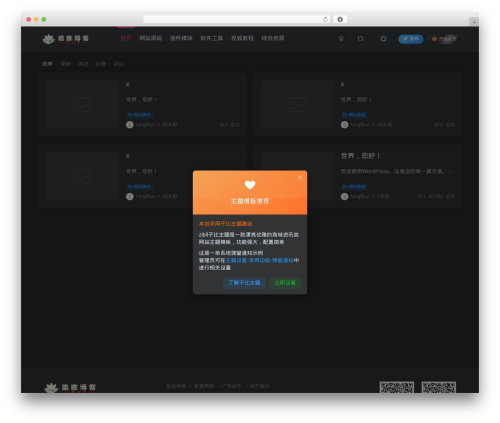Viewport: 500px width, 423px height.
Task: Open the 网站源码 nav menu item
Action: 151,38
